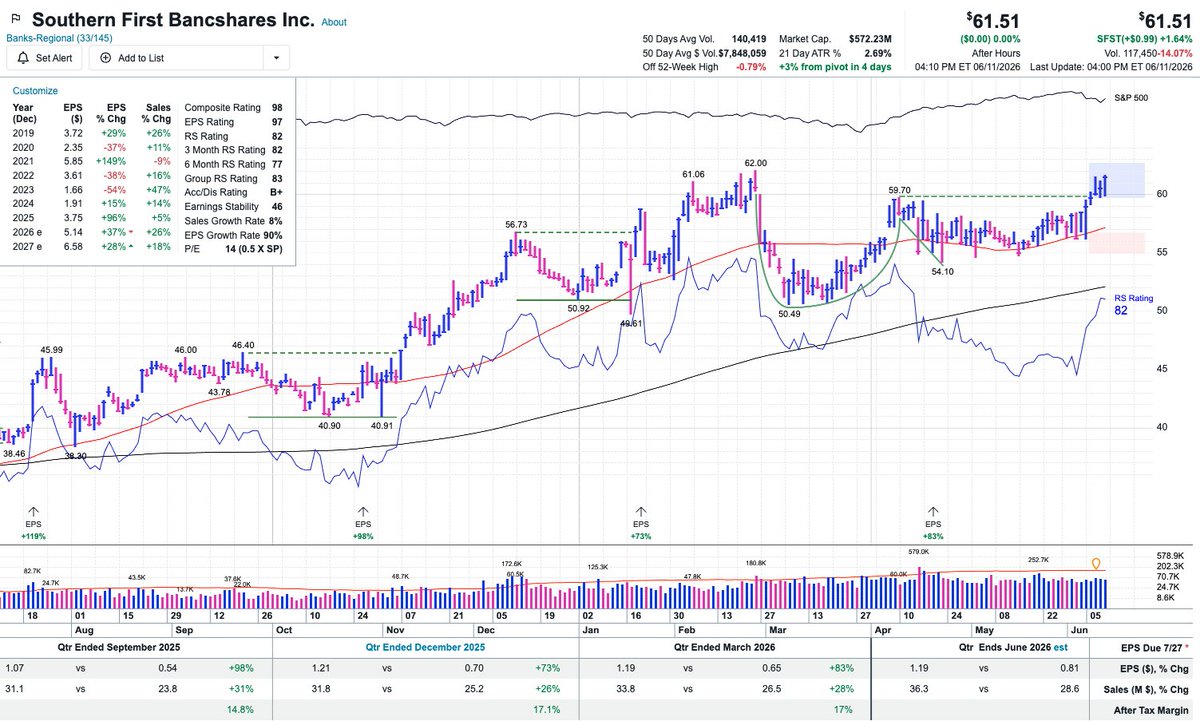Click the 54.10 low label

tap(943, 271)
